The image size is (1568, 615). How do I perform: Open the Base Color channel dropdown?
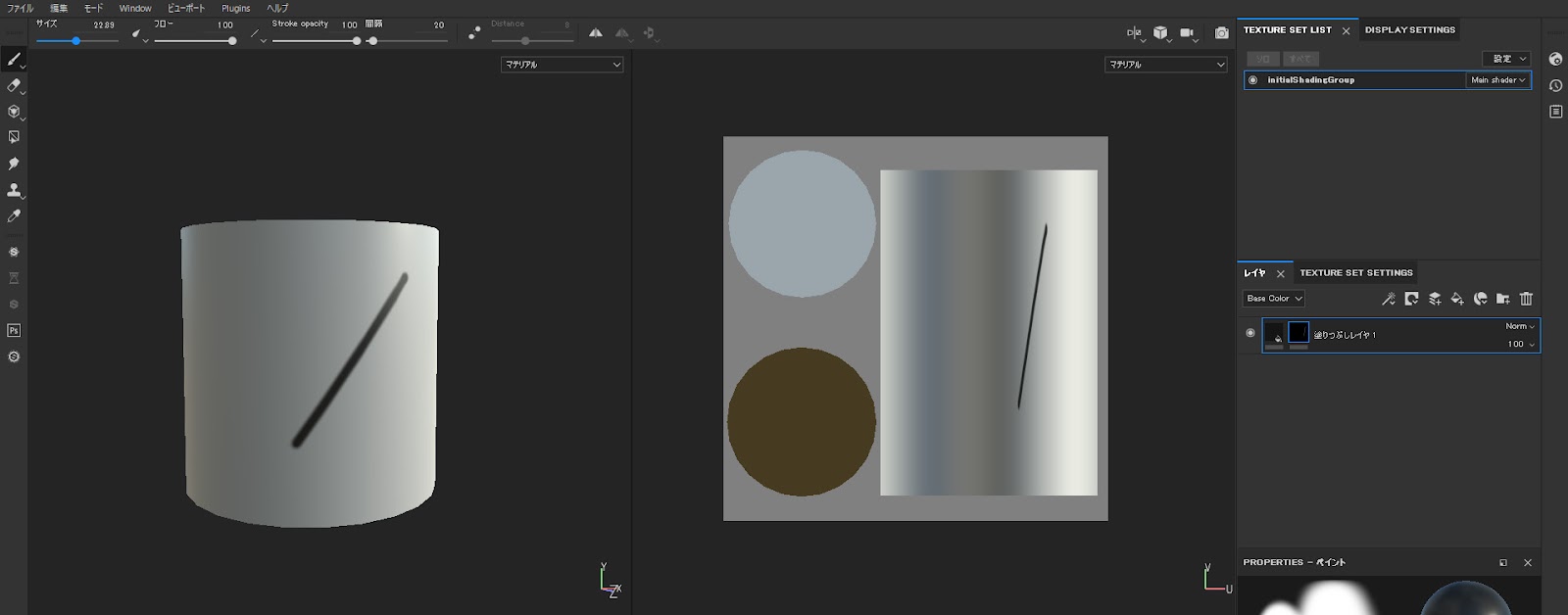(1273, 299)
